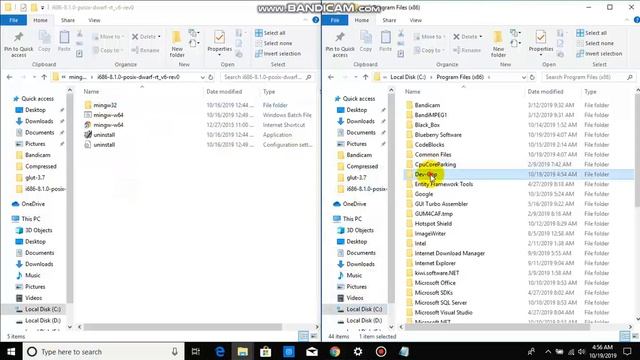Screen dimensions: 640x360
Task: Open recent locations dropdown in right window
Action: click(356, 77)
